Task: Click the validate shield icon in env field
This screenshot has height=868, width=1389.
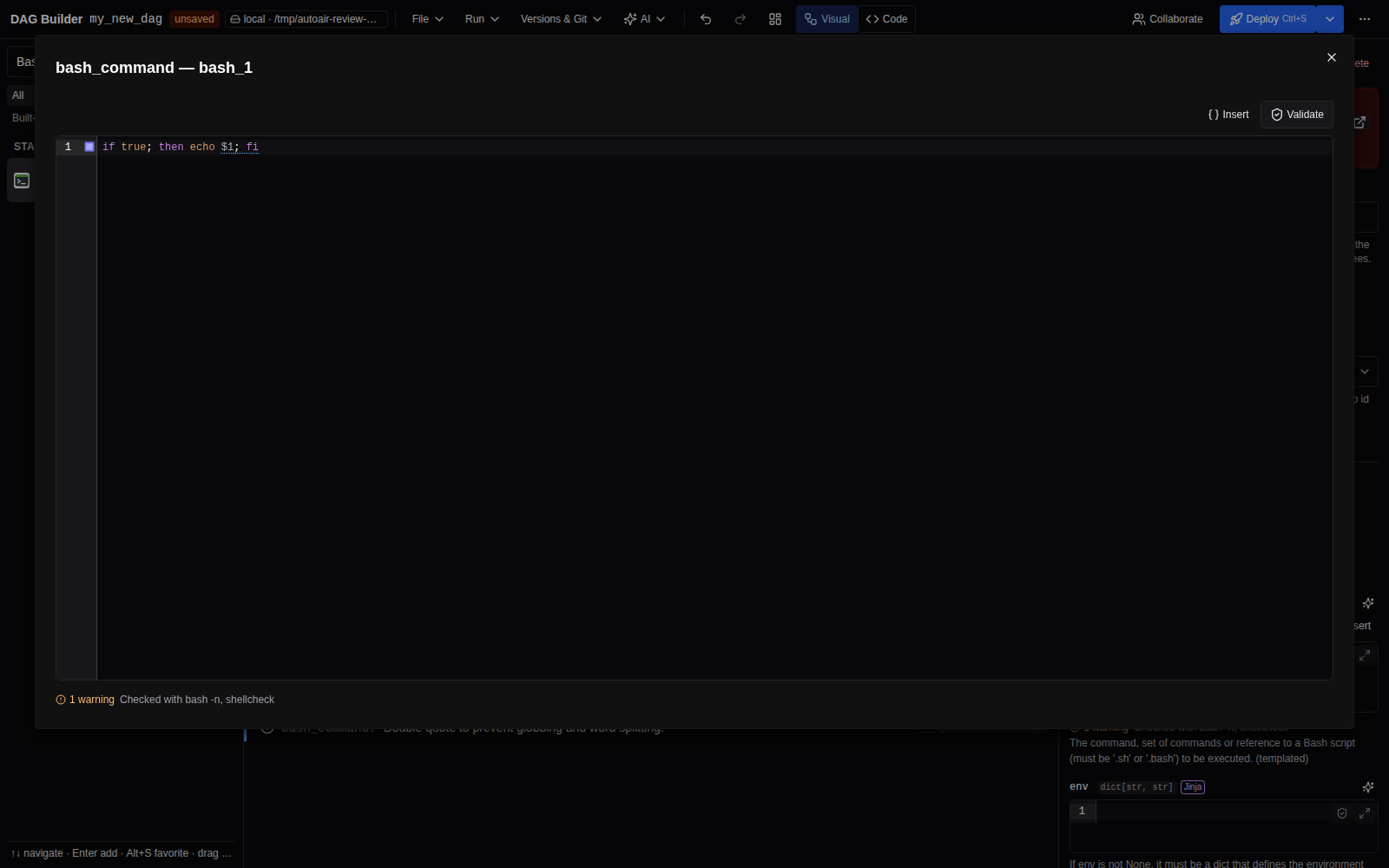Action: [1342, 813]
